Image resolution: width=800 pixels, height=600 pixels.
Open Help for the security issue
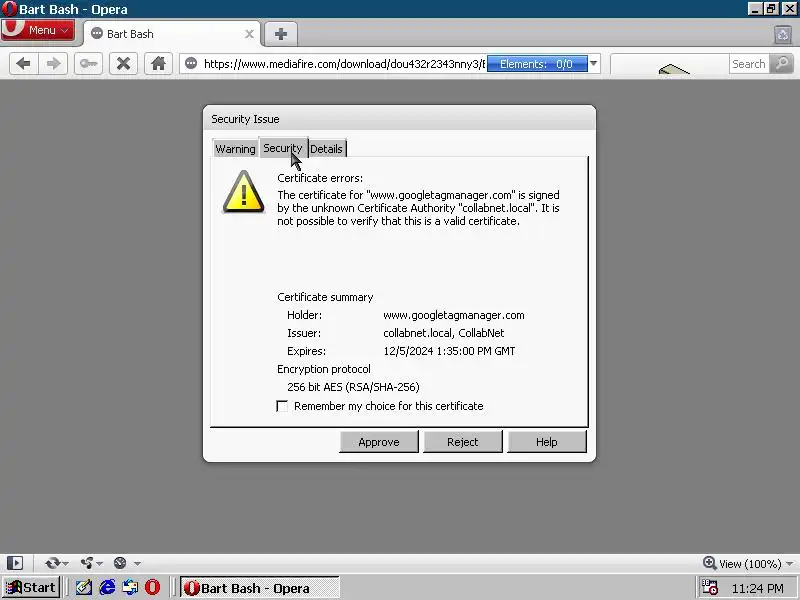[x=546, y=442]
